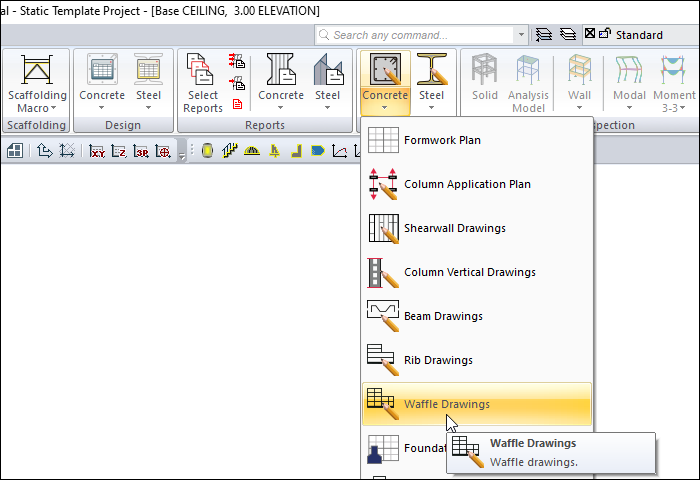Expand the search command dropdown arrow
The height and width of the screenshot is (480, 700).
click(521, 34)
